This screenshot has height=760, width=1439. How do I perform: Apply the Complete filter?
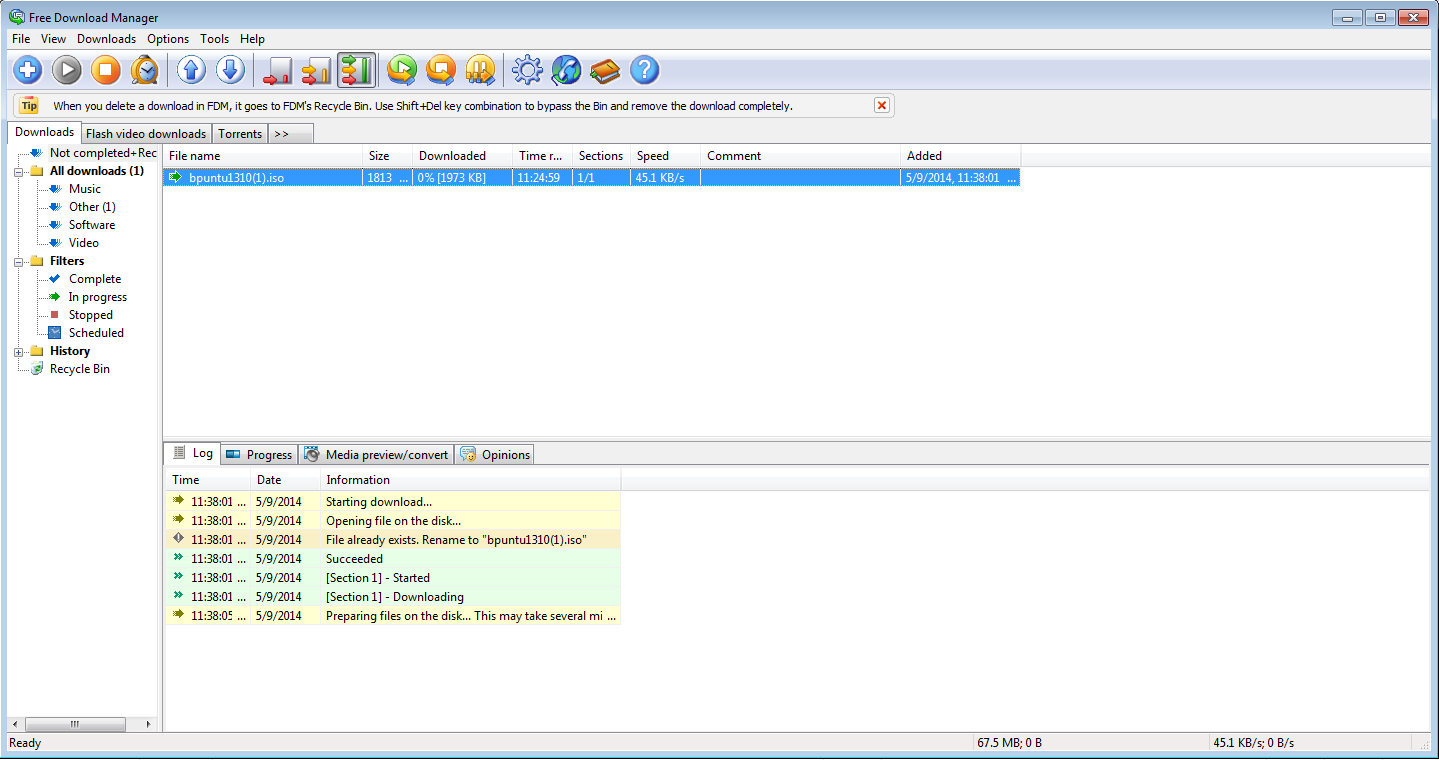coord(95,279)
